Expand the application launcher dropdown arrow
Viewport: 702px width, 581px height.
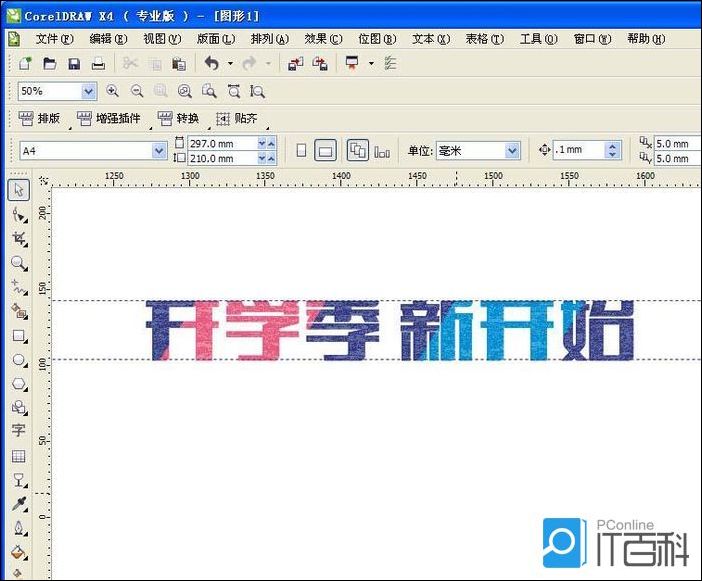click(371, 64)
